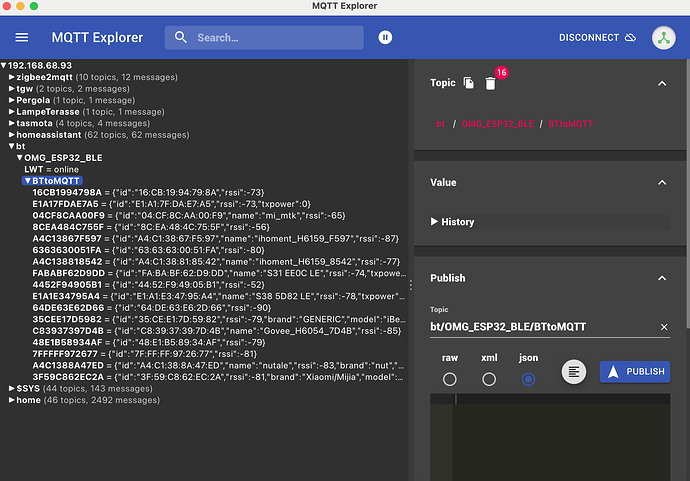Image resolution: width=690 pixels, height=481 pixels.
Task: Collapse the BTtoMQTT node
Action: point(28,181)
